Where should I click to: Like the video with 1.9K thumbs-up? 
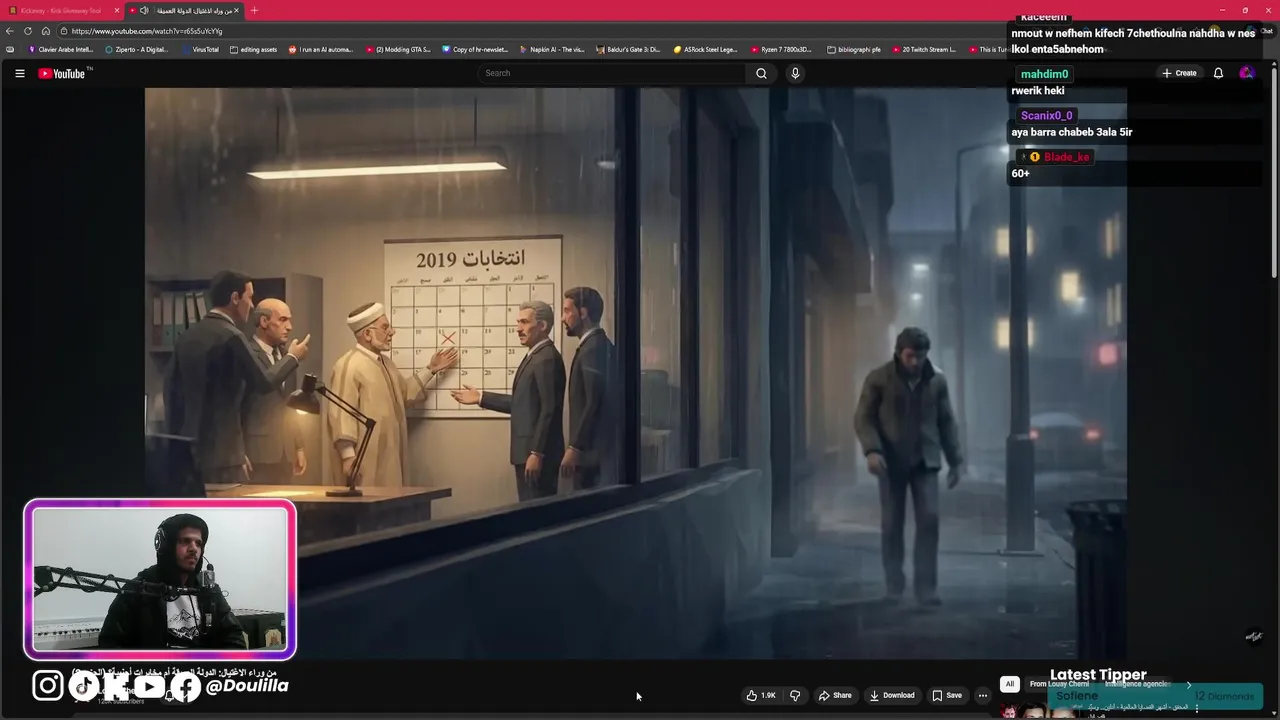761,695
